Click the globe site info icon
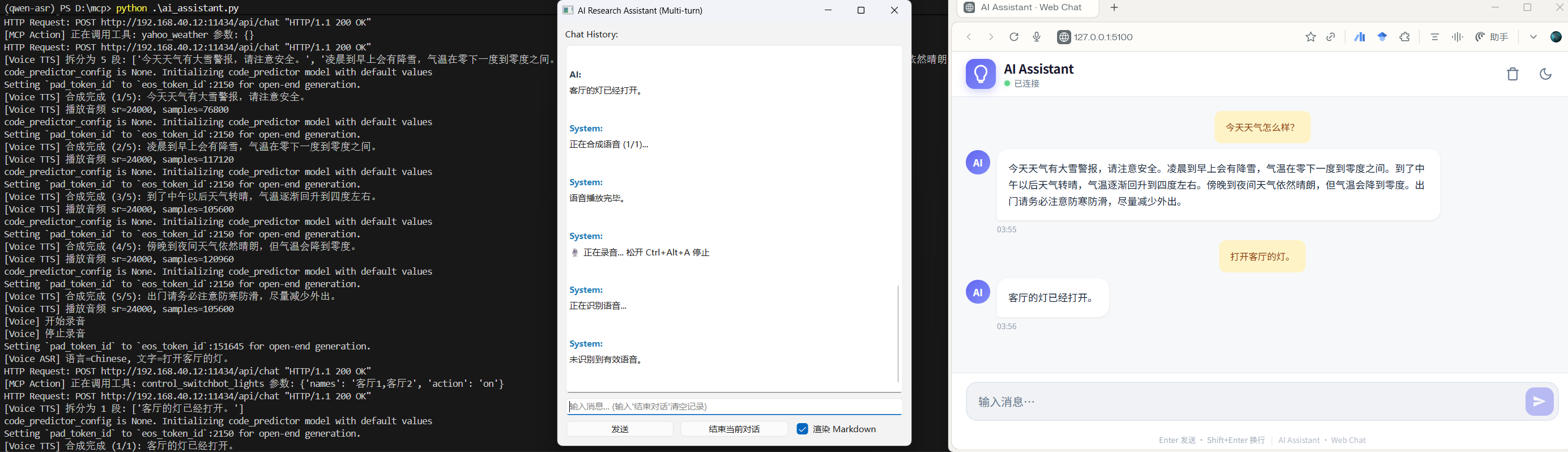Image resolution: width=1568 pixels, height=452 pixels. point(1063,38)
